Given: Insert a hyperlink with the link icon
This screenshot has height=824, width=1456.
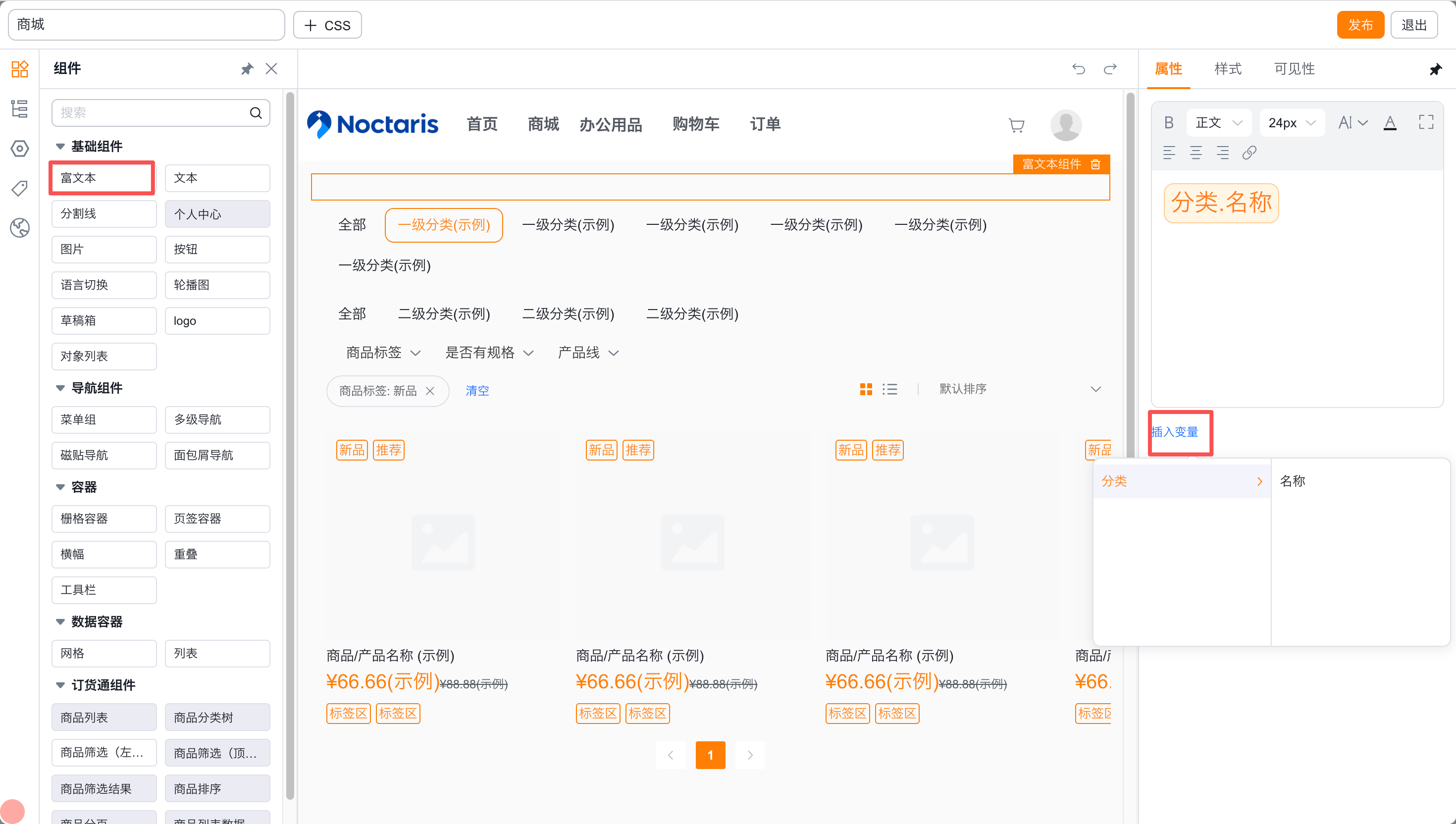Looking at the screenshot, I should [1249, 152].
